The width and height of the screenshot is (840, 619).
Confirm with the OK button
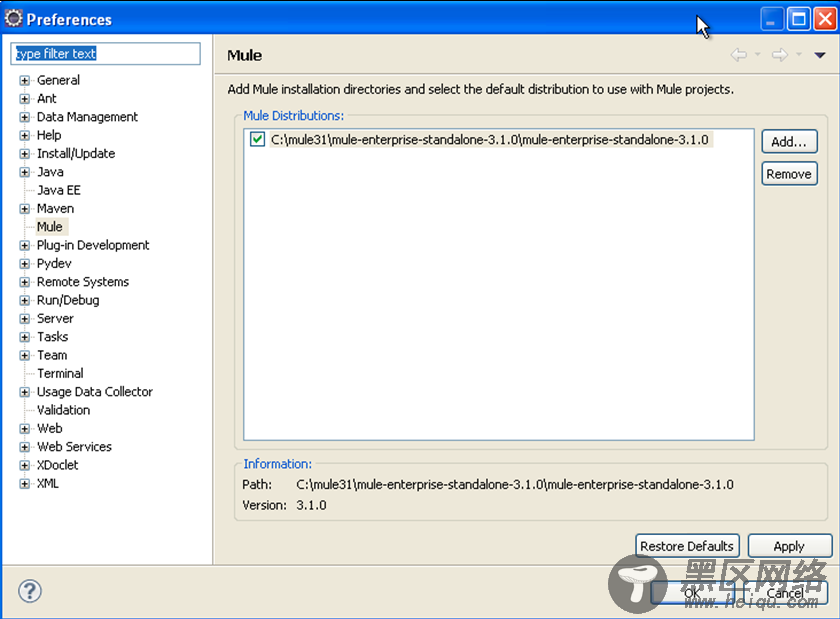tap(692, 593)
